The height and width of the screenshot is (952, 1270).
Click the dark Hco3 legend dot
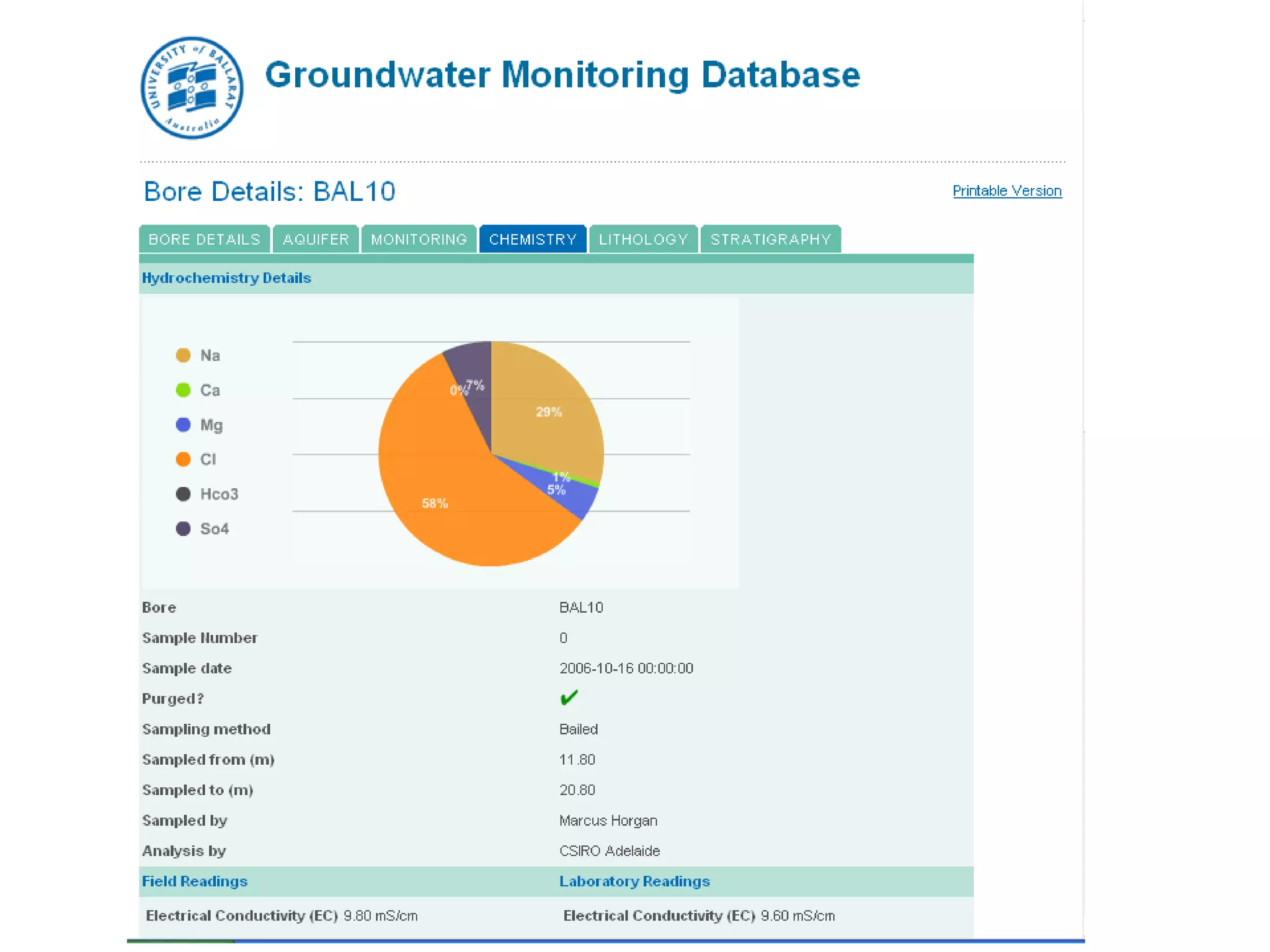coord(183,494)
